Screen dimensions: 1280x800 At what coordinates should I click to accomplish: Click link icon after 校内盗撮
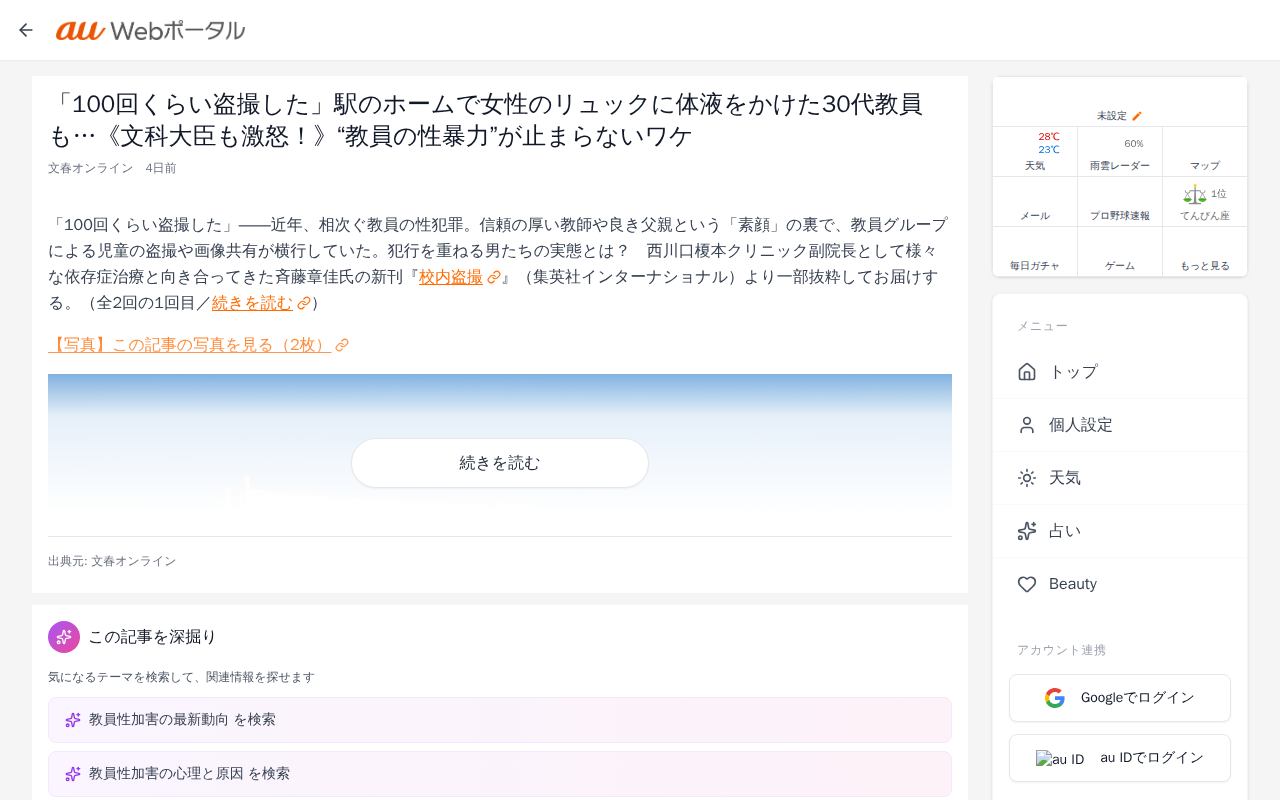click(494, 277)
